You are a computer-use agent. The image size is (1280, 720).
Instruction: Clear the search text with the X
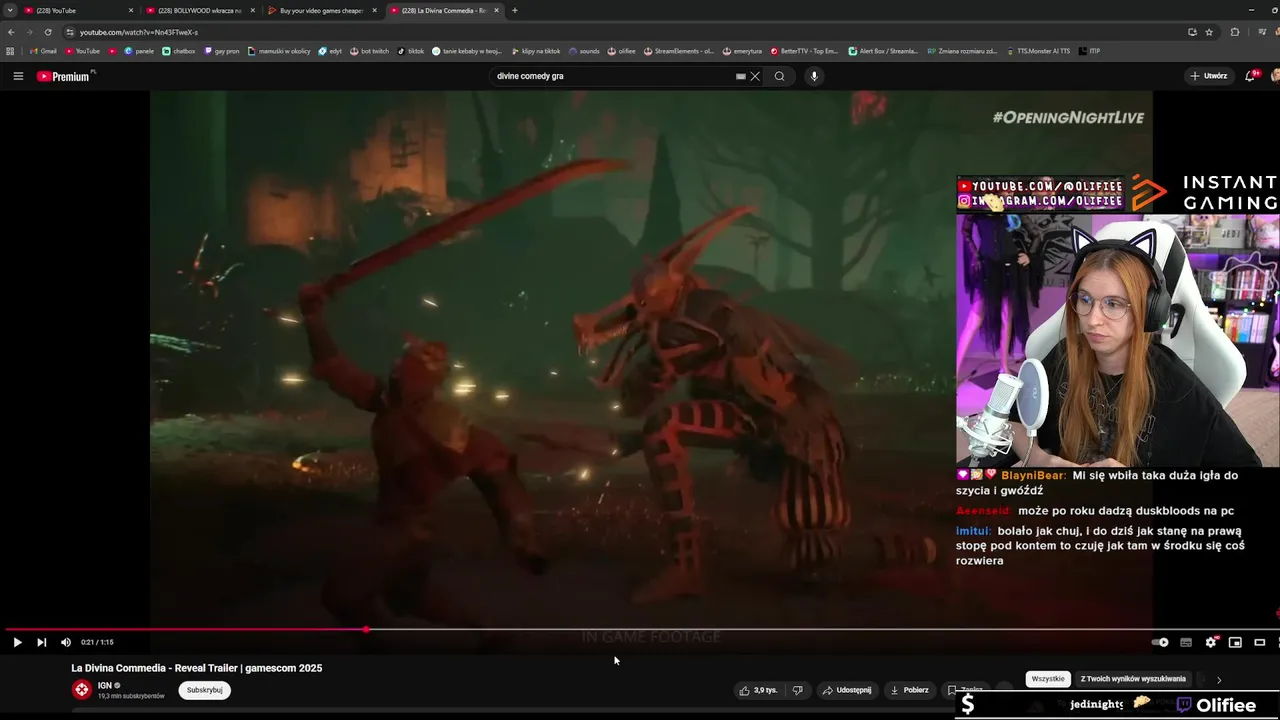(x=755, y=76)
